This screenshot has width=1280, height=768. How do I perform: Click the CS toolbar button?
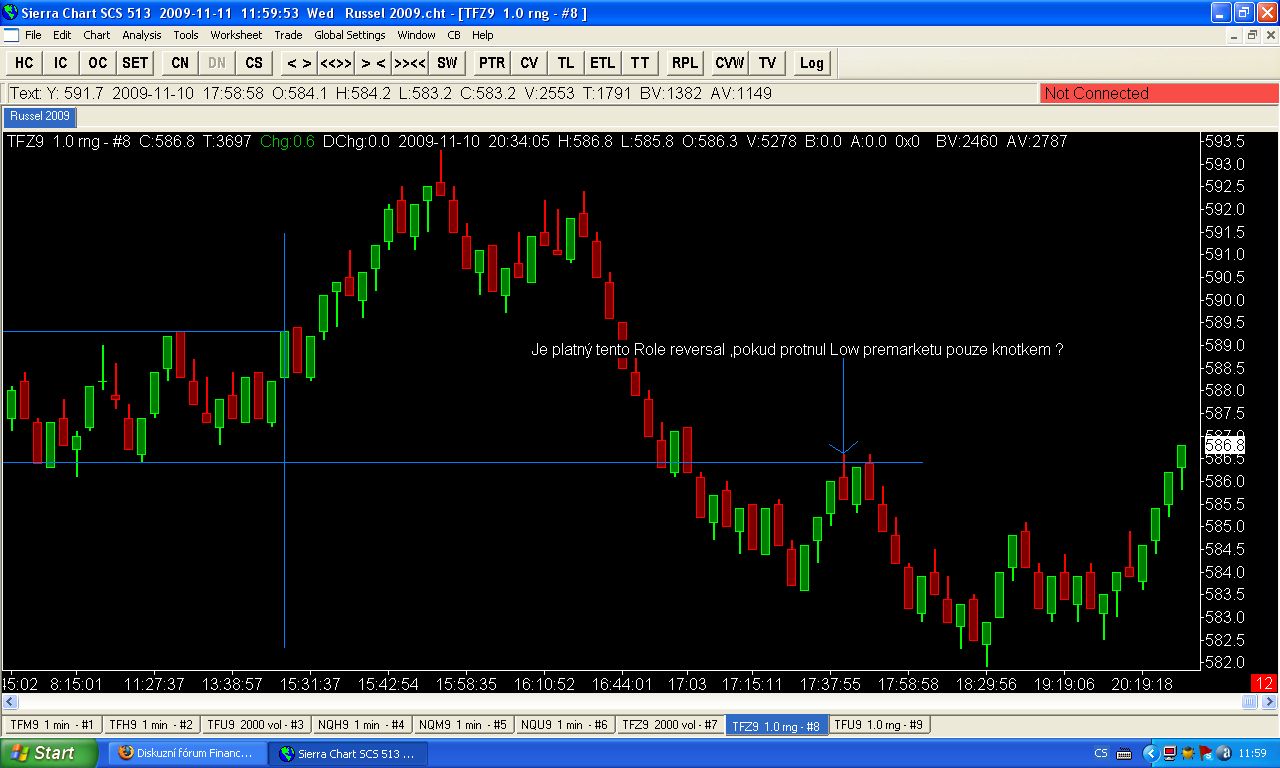pyautogui.click(x=254, y=63)
